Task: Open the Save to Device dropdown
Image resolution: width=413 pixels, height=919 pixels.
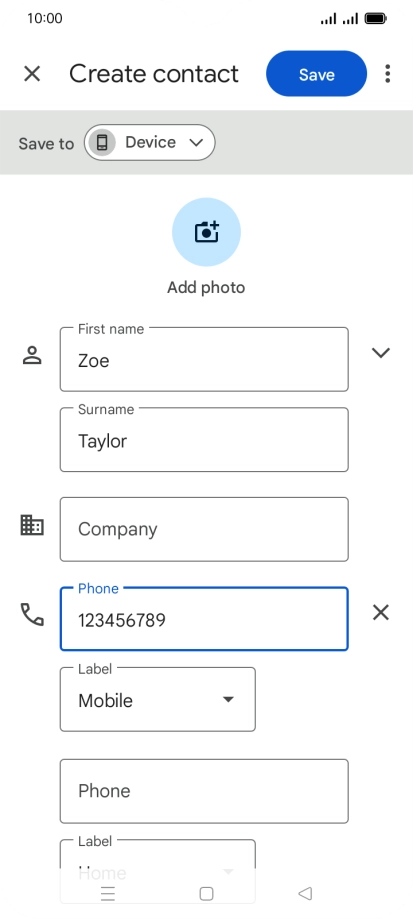Action: (150, 142)
